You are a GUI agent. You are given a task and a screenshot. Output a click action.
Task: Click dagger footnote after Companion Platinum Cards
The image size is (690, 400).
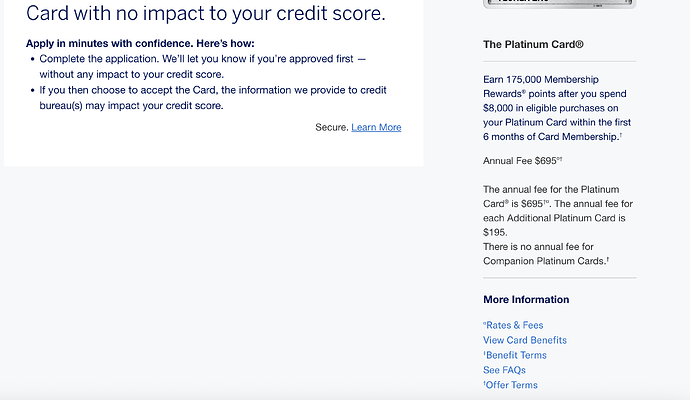click(607, 260)
